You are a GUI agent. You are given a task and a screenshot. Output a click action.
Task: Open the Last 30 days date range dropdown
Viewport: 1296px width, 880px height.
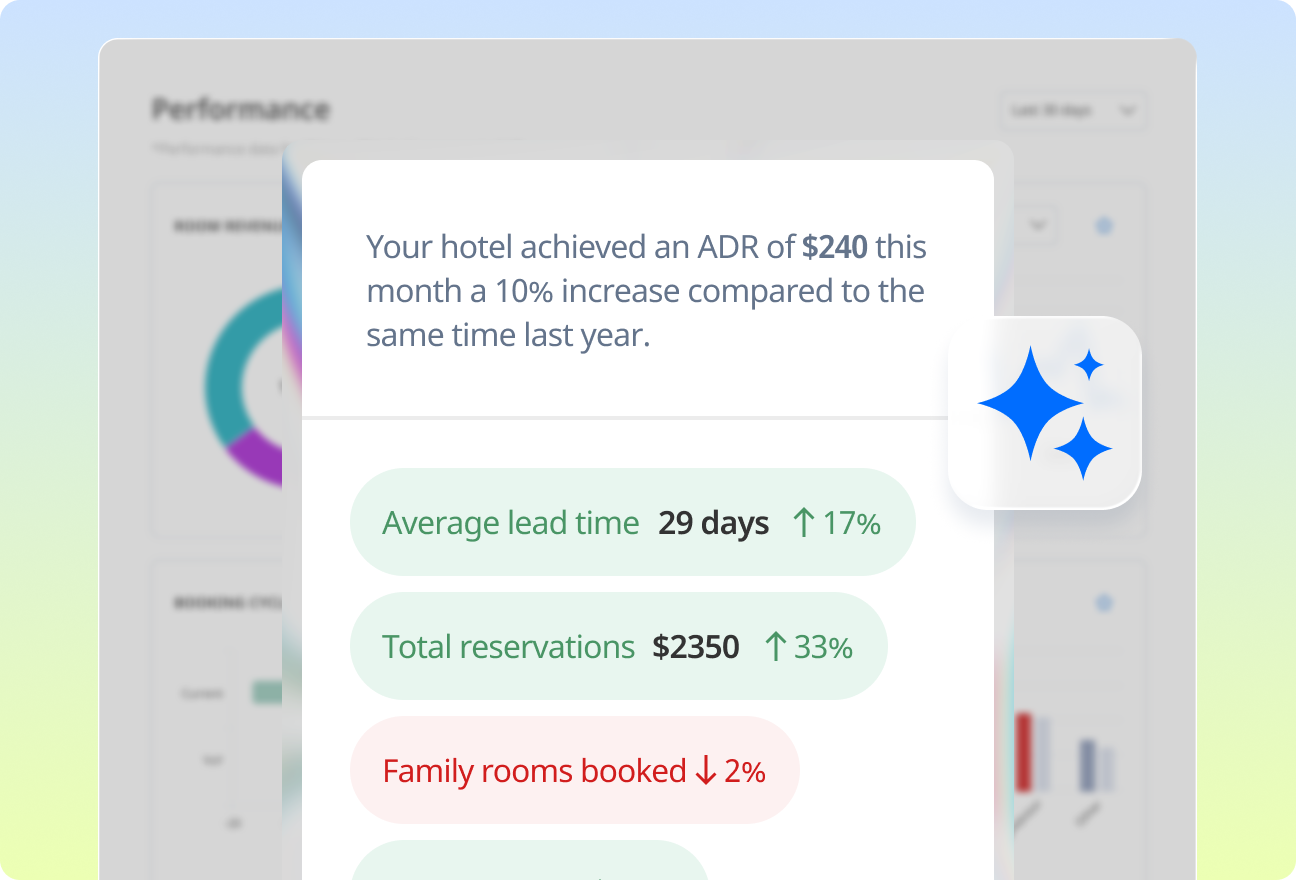click(x=1073, y=110)
